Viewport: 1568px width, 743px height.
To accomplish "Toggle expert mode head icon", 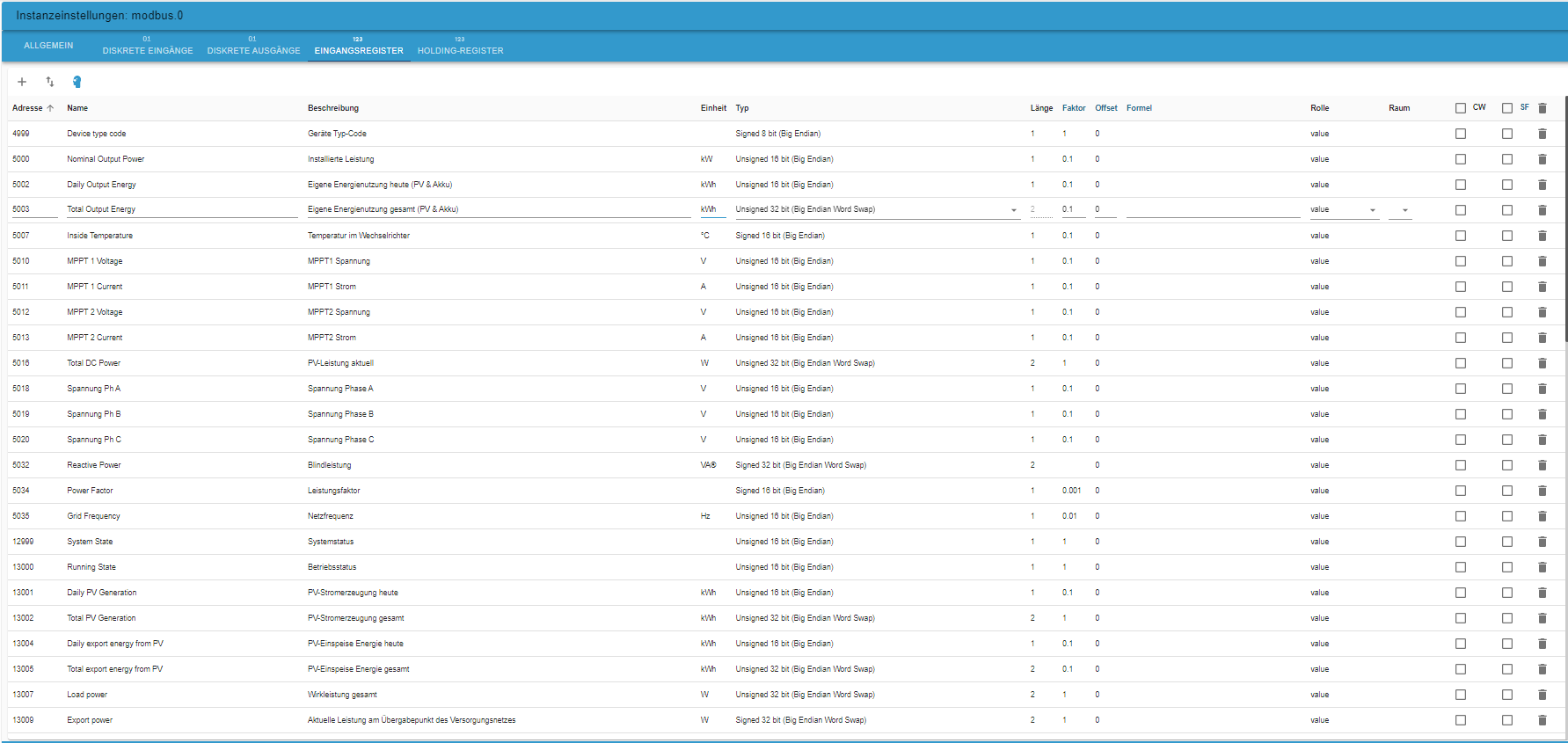I will pyautogui.click(x=77, y=82).
